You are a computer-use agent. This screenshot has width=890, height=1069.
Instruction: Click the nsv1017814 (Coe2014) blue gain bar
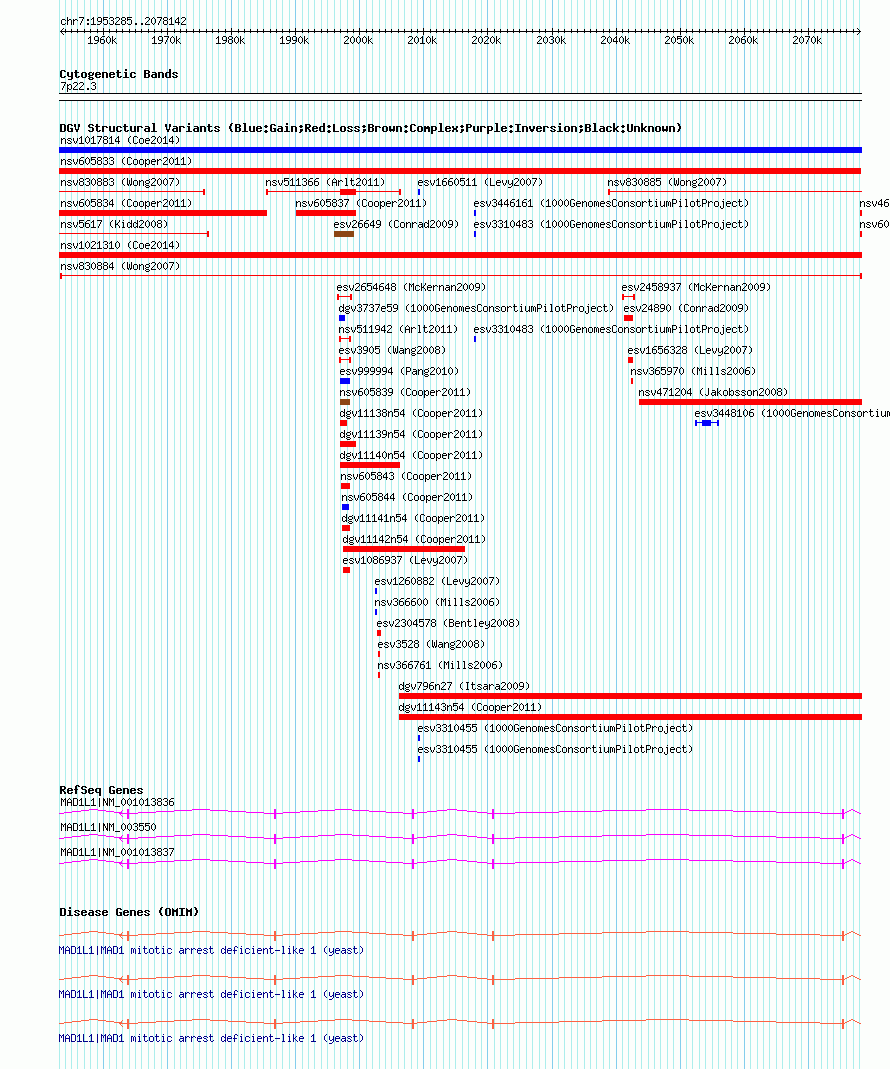click(460, 150)
